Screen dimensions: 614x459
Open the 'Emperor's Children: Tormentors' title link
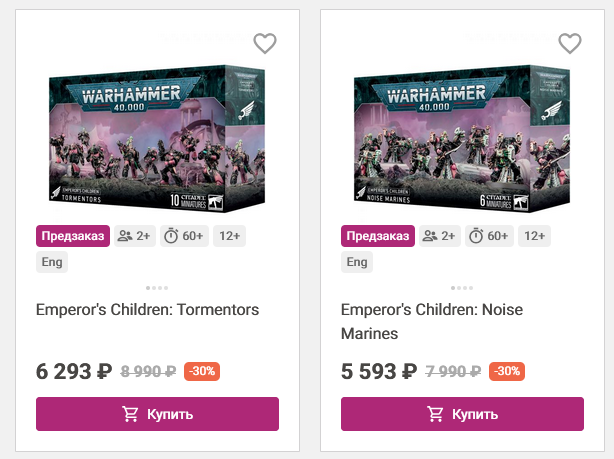(147, 310)
